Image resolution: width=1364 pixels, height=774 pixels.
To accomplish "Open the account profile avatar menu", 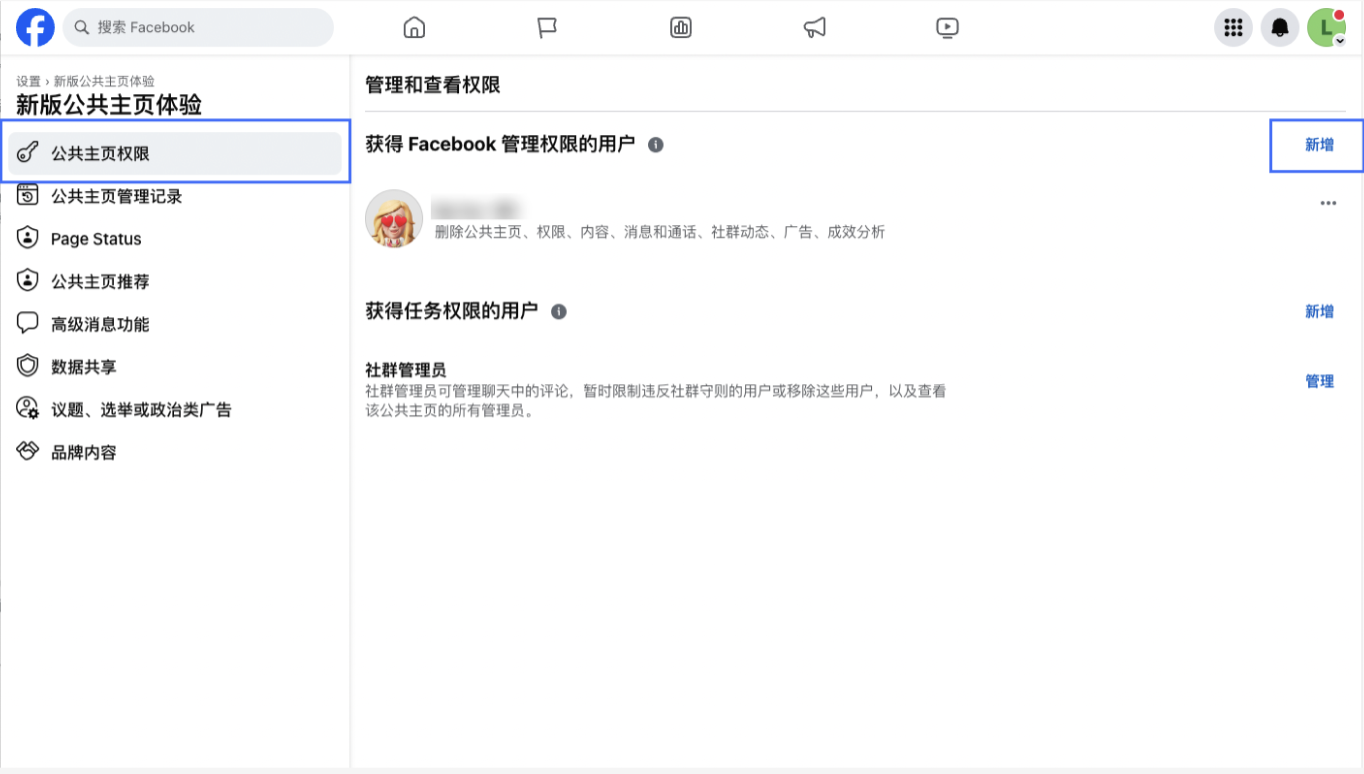I will point(1327,27).
